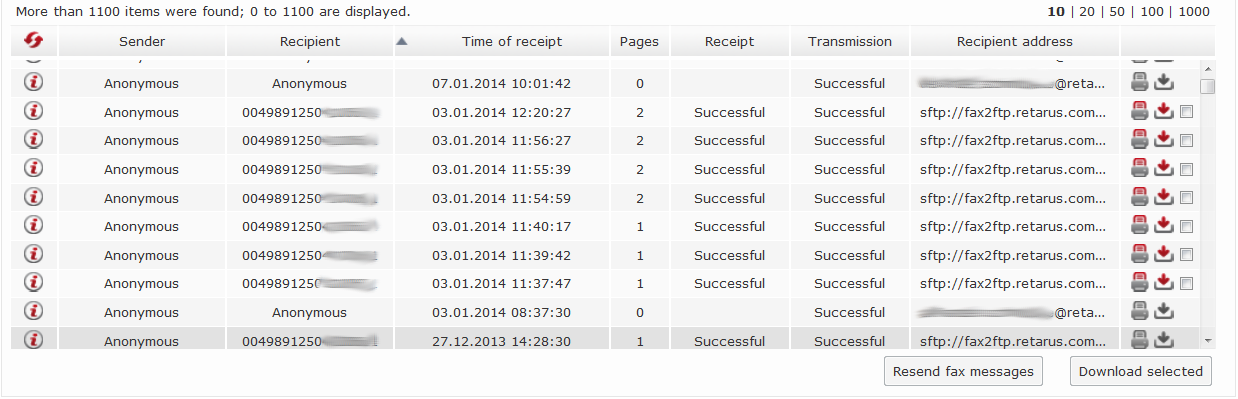Print the fax received at 11:37:47

[x=1140, y=283]
